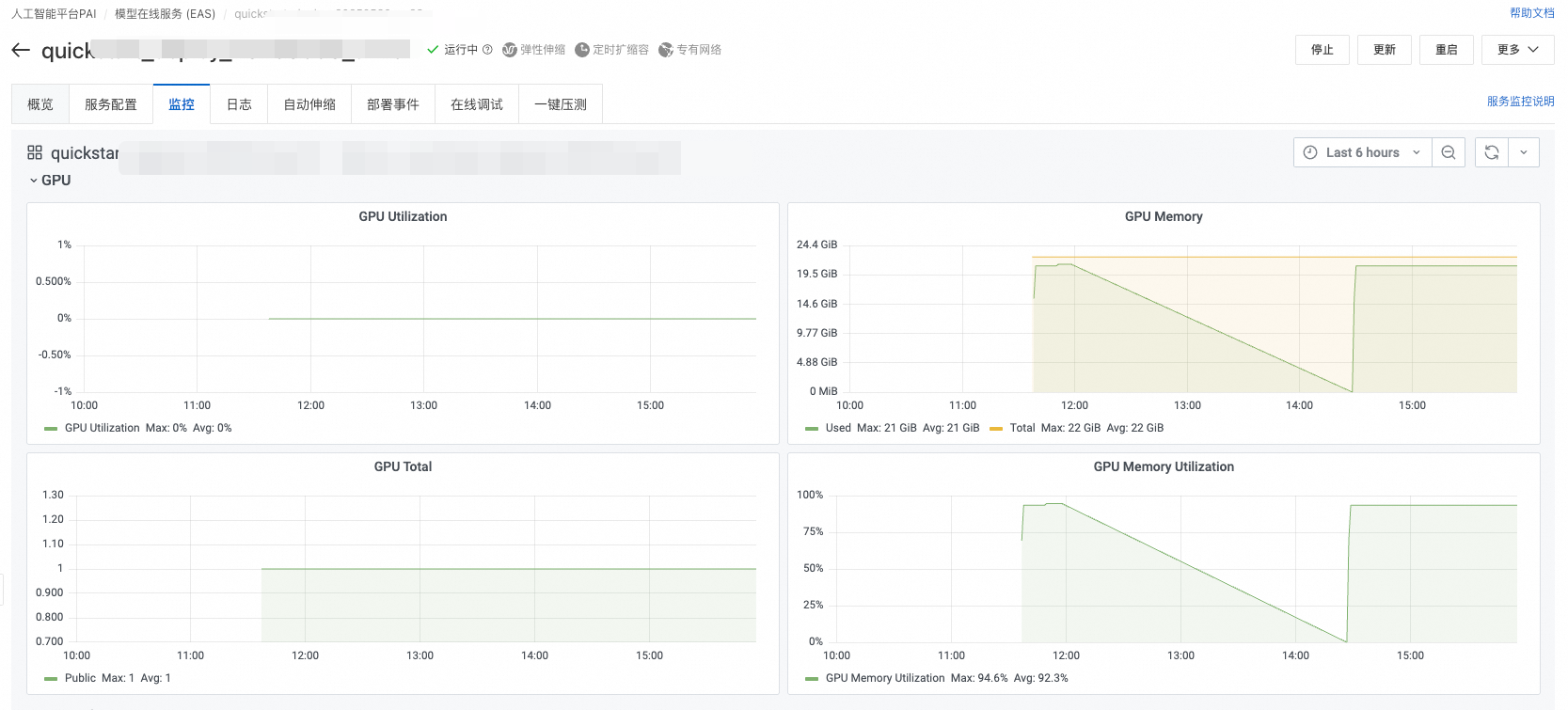Image resolution: width=1568 pixels, height=710 pixels.
Task: Click the 专有网络 status icon
Action: click(666, 50)
